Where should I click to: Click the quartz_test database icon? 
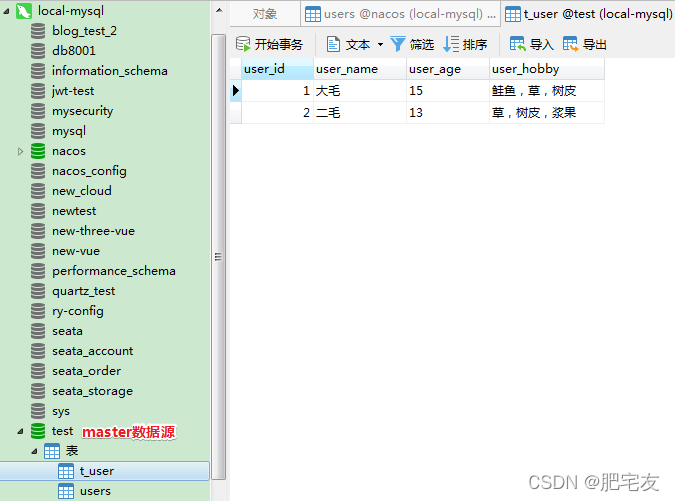tap(38, 291)
